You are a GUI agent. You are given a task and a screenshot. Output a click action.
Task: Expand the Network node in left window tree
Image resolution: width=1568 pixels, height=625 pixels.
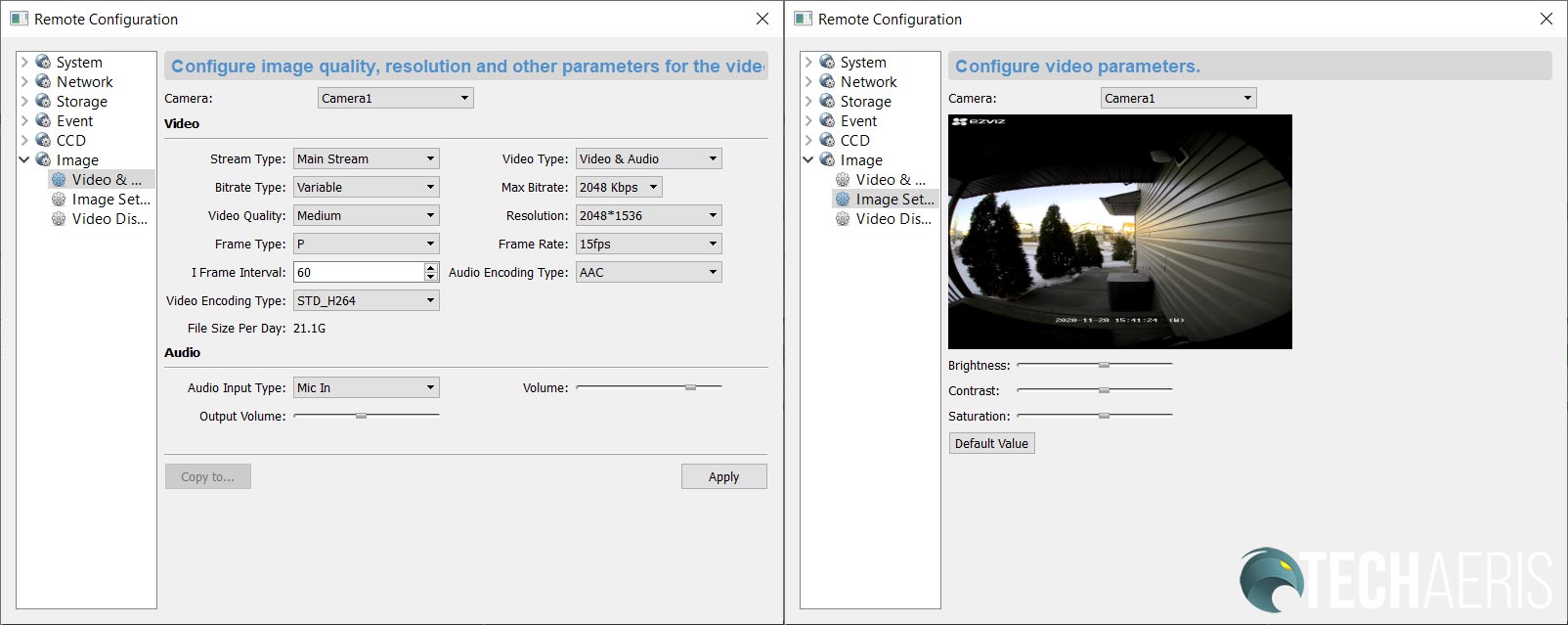point(24,81)
